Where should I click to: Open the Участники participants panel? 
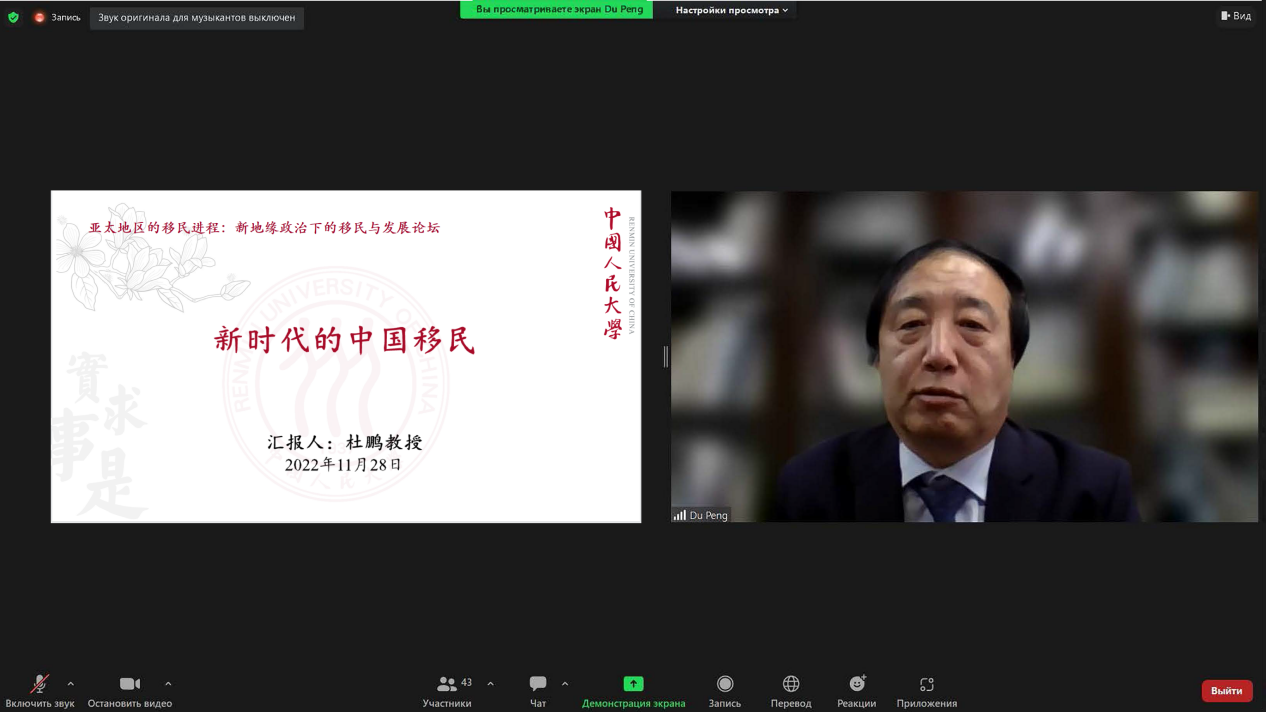pyautogui.click(x=447, y=685)
